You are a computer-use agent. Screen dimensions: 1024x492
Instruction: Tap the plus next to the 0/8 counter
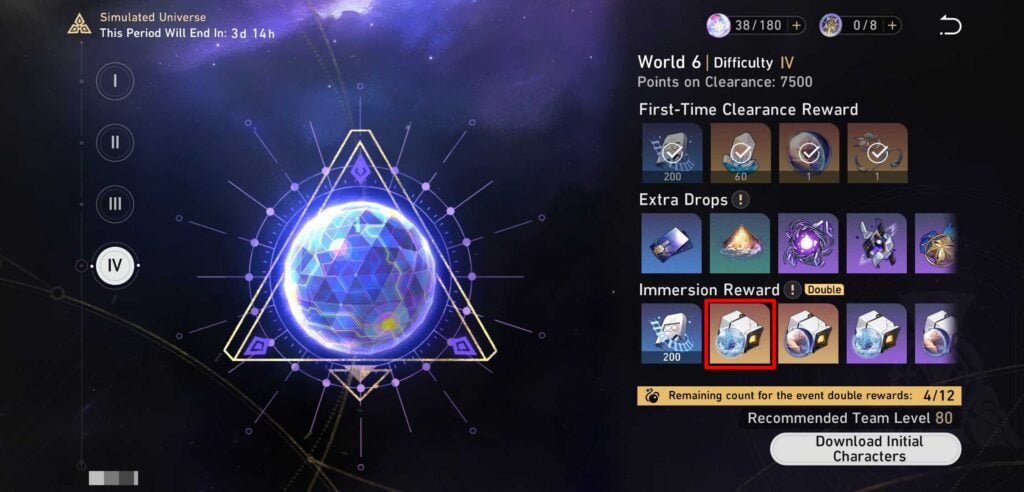[x=892, y=25]
